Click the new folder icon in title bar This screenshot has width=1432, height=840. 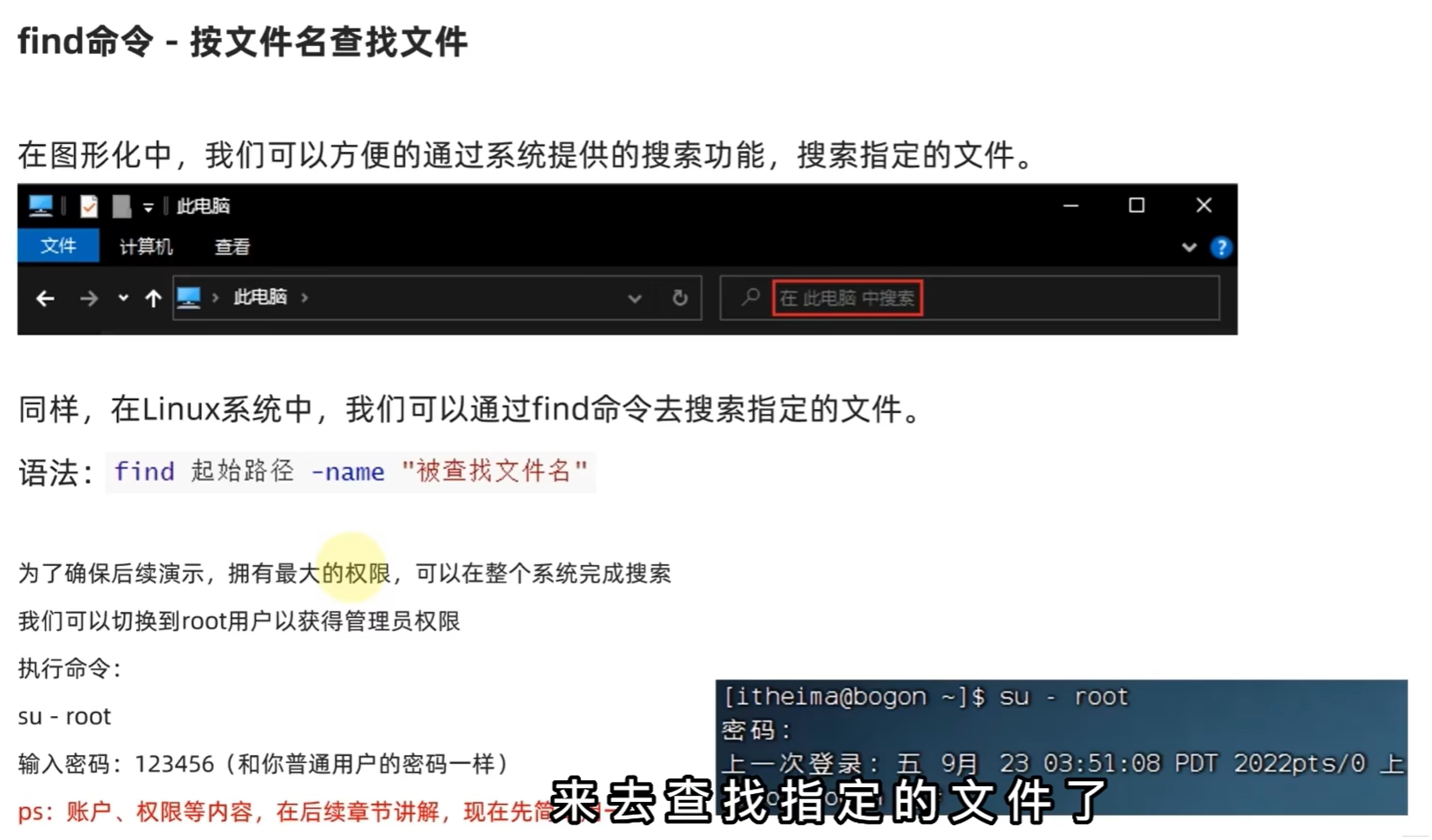point(121,206)
